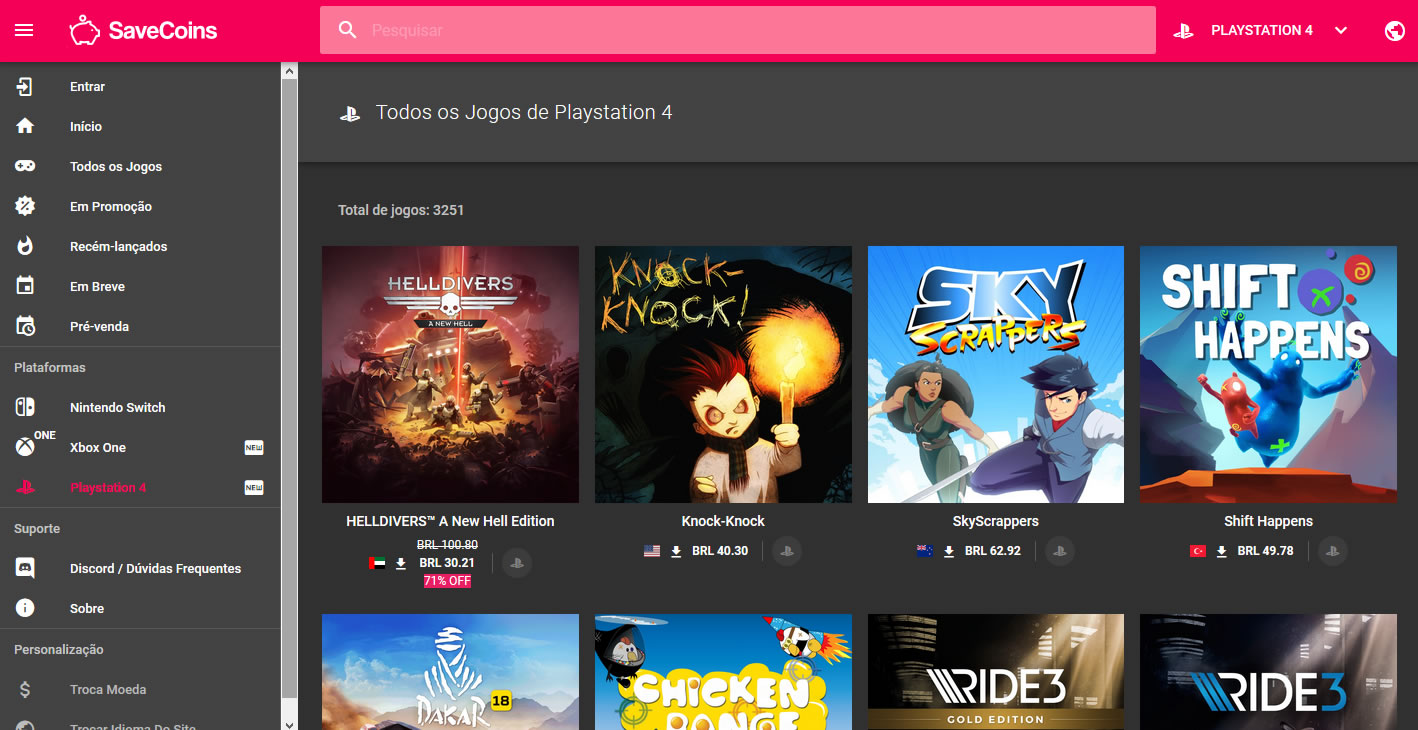The height and width of the screenshot is (730, 1418).
Task: Select Xbox One platform
Action: [x=140, y=447]
